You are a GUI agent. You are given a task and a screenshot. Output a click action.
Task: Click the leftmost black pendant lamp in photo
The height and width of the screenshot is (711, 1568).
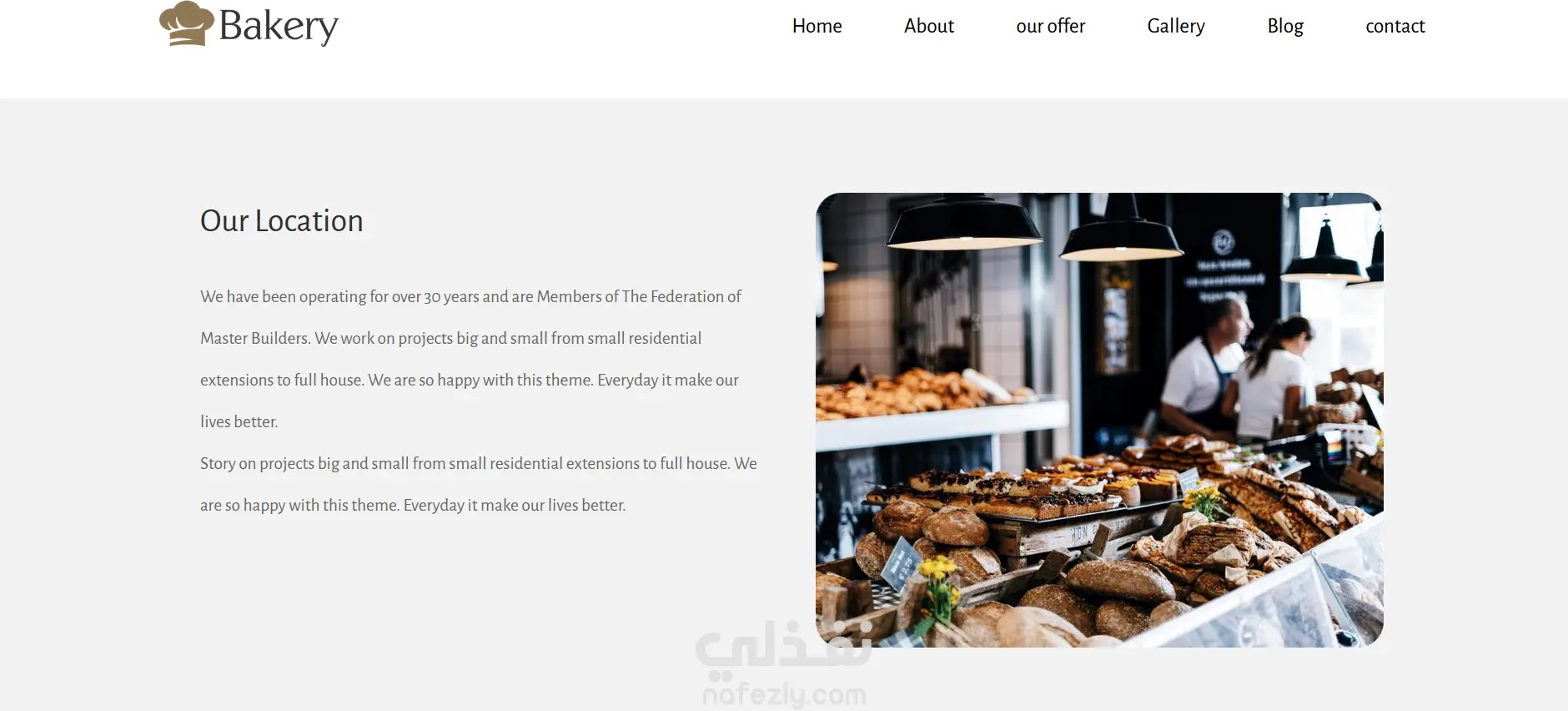(x=964, y=222)
